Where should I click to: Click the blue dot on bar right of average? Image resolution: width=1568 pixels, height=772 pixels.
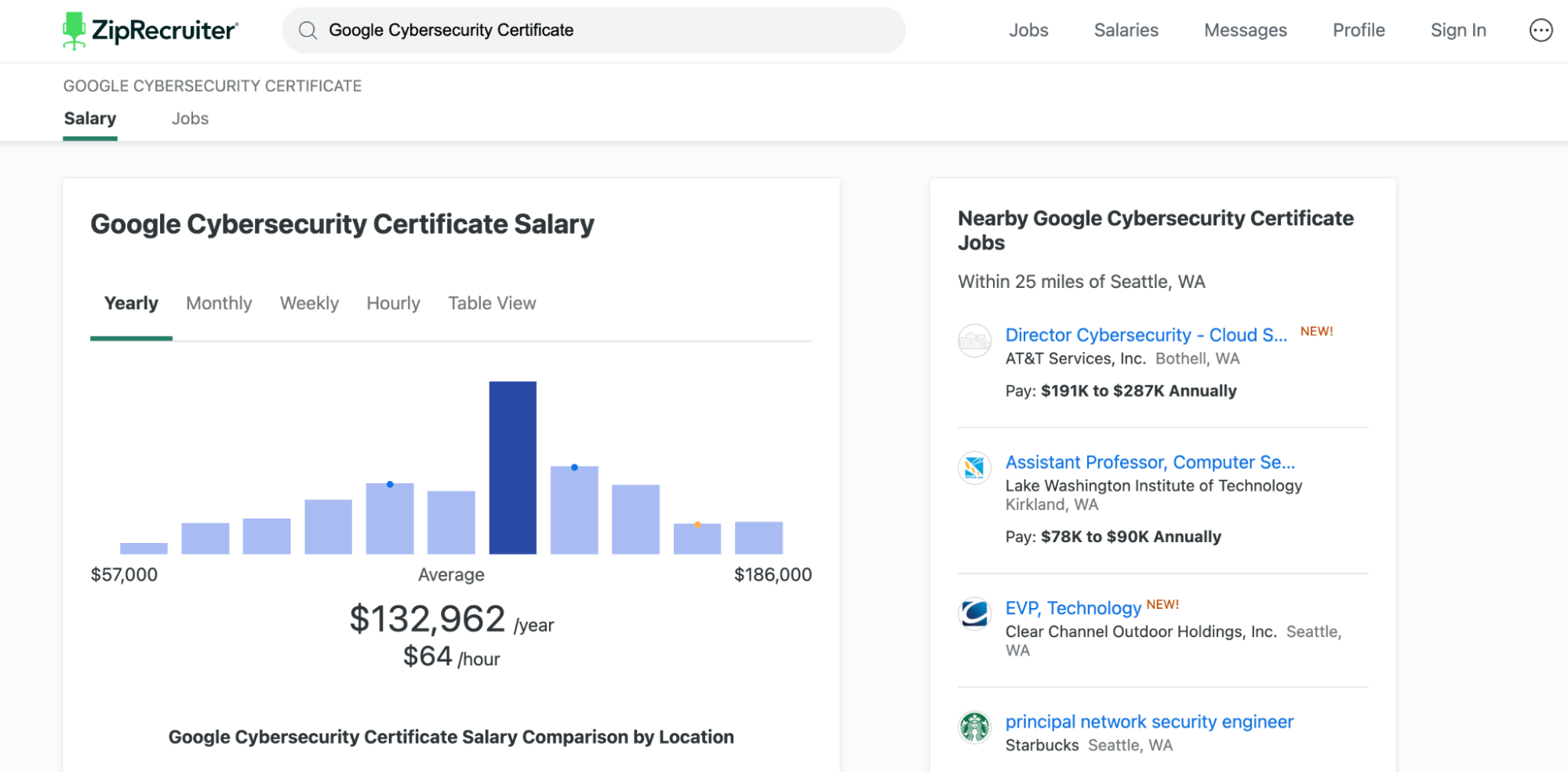pos(574,468)
